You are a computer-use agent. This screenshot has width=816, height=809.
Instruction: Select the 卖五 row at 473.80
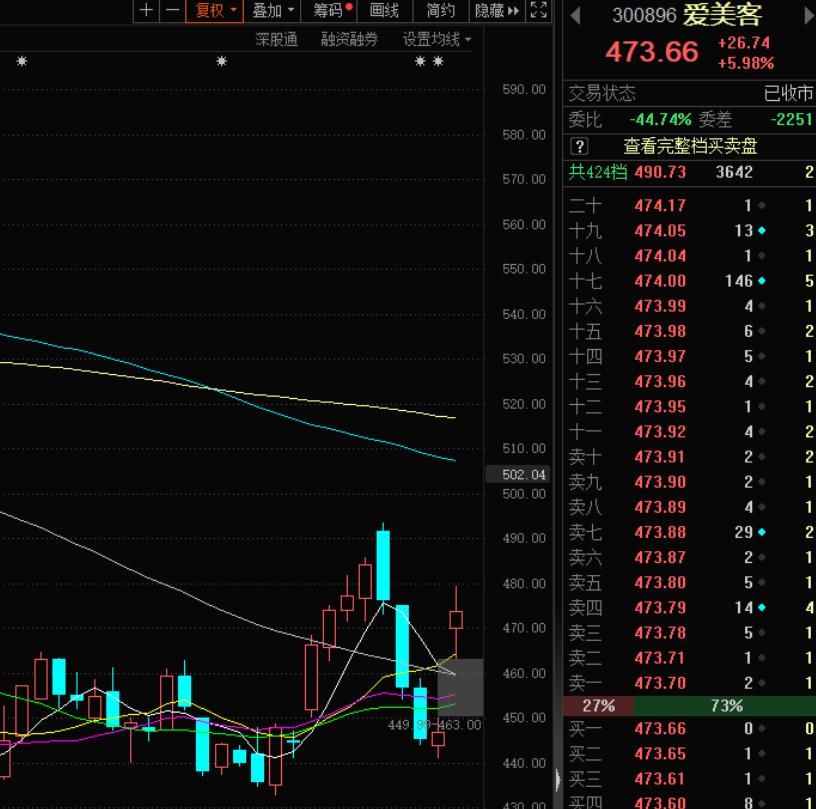(690, 582)
